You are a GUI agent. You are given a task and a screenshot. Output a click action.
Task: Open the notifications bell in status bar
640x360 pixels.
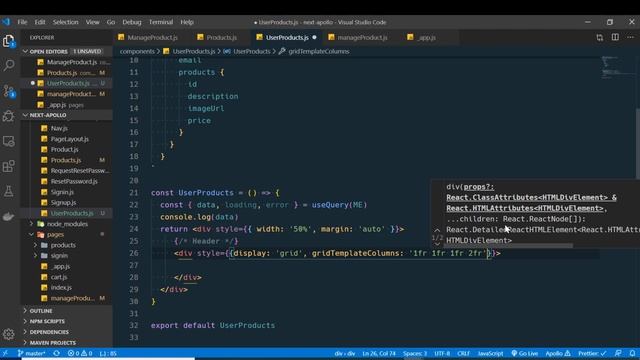tap(632, 353)
